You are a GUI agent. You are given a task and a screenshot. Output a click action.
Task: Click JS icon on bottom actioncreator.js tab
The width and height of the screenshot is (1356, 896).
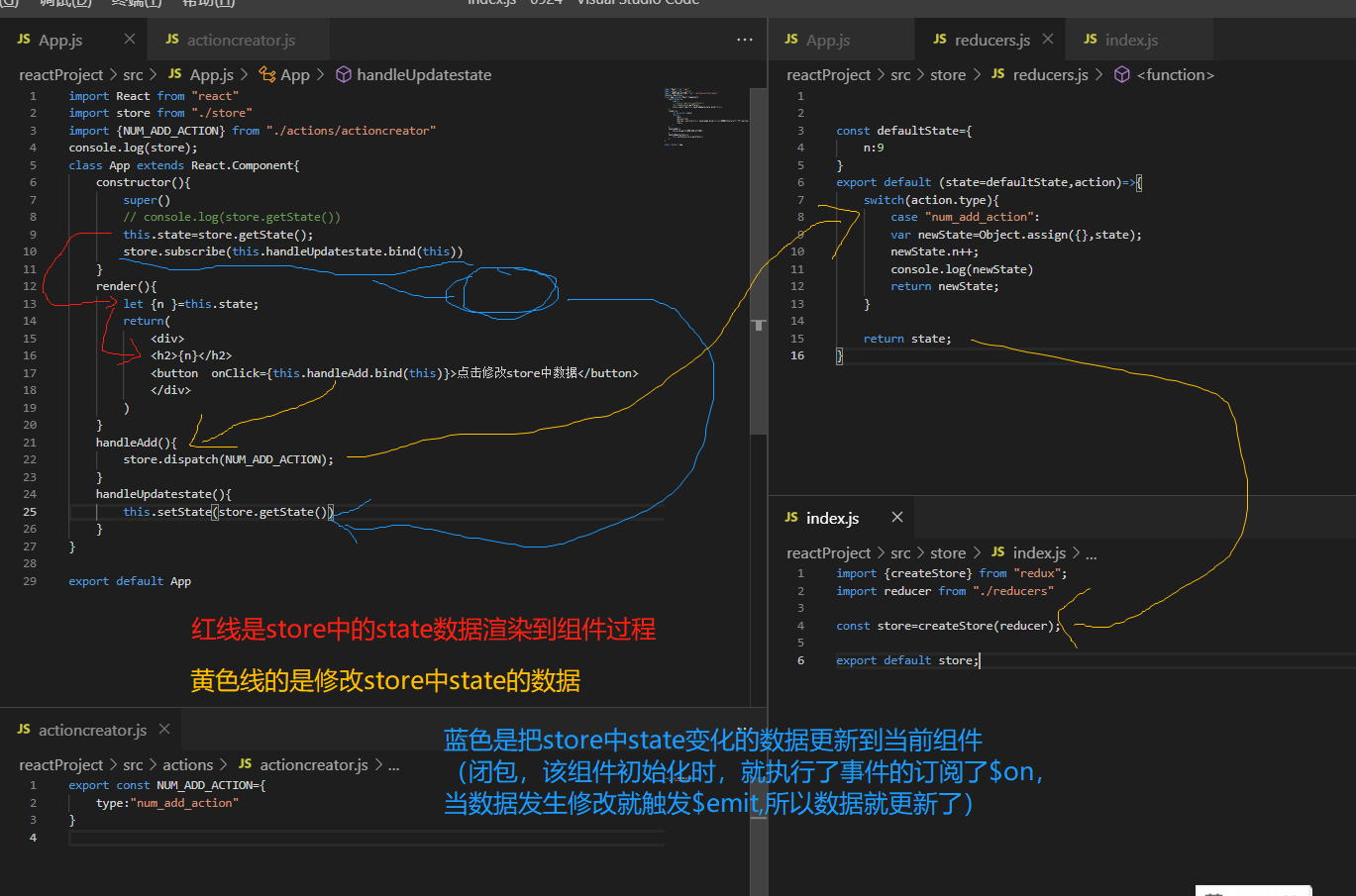pos(24,730)
